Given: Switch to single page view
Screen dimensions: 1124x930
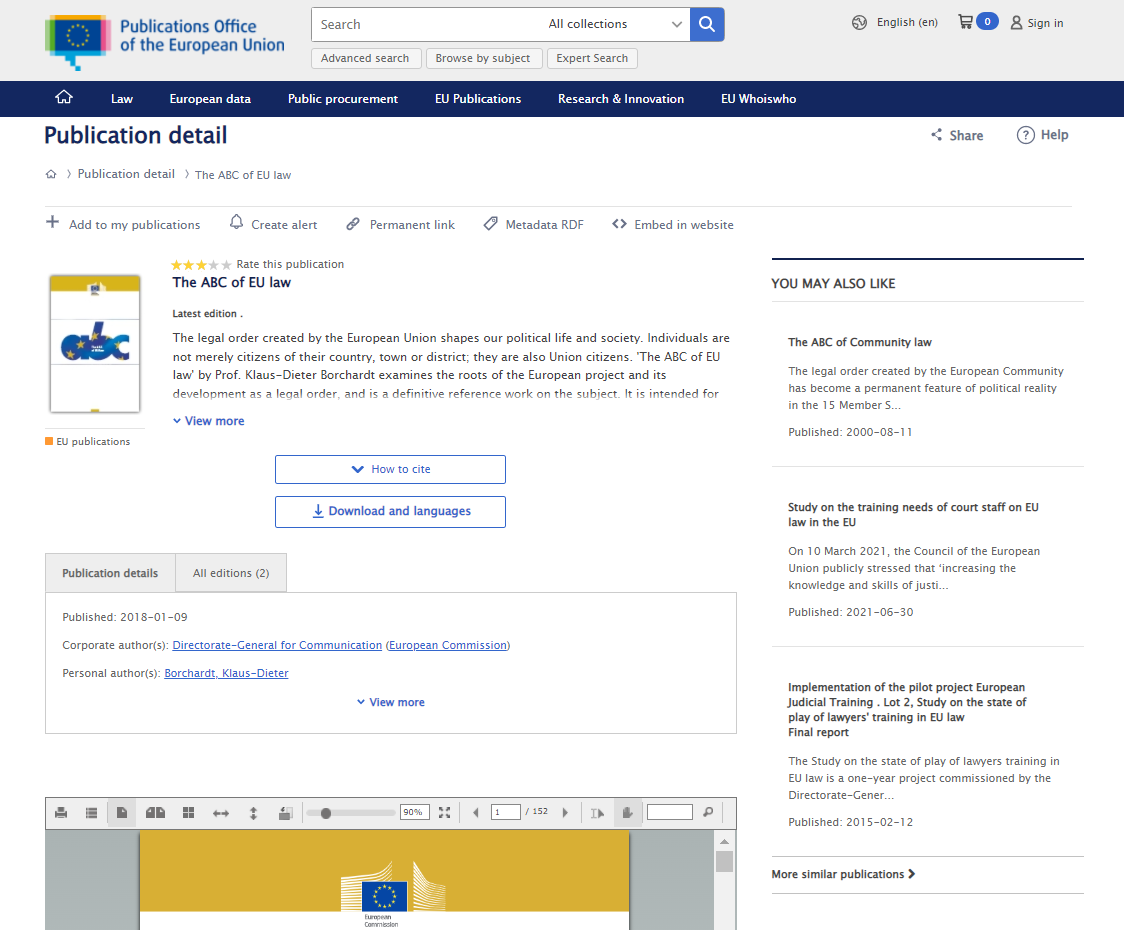Looking at the screenshot, I should tap(121, 812).
